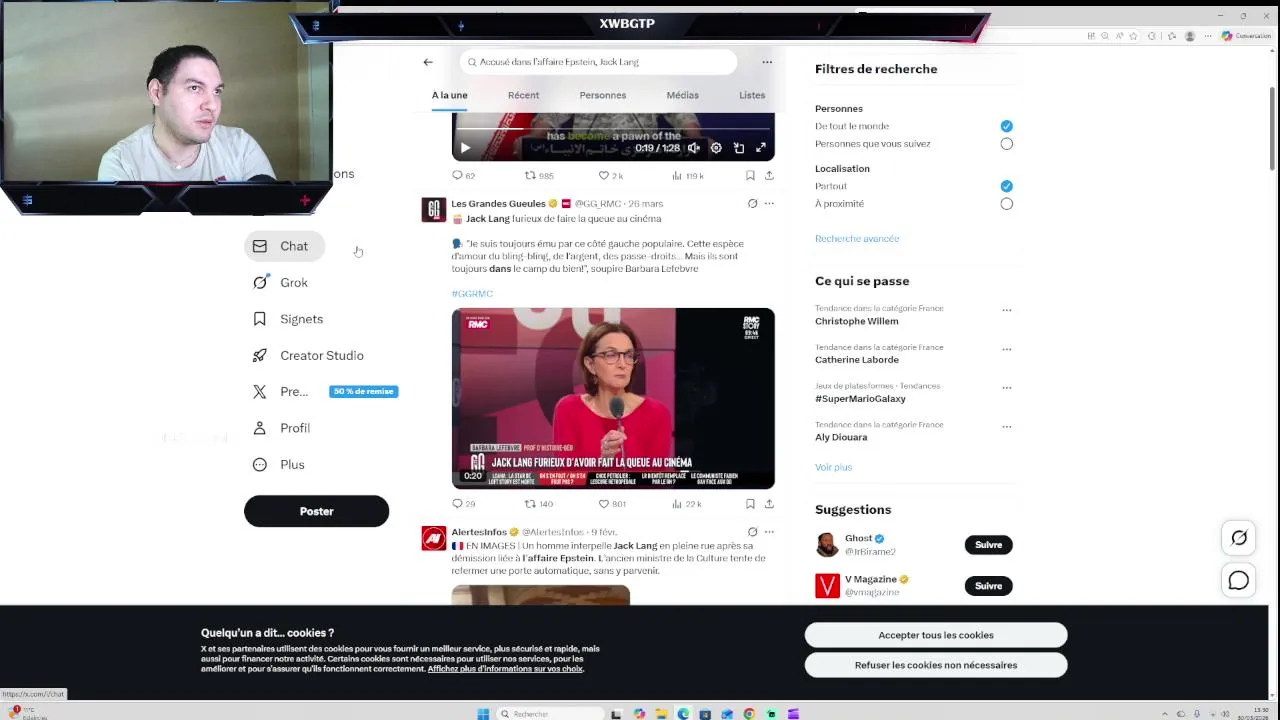Repost the top video post
Screen dimensions: 1280x720
(538, 176)
